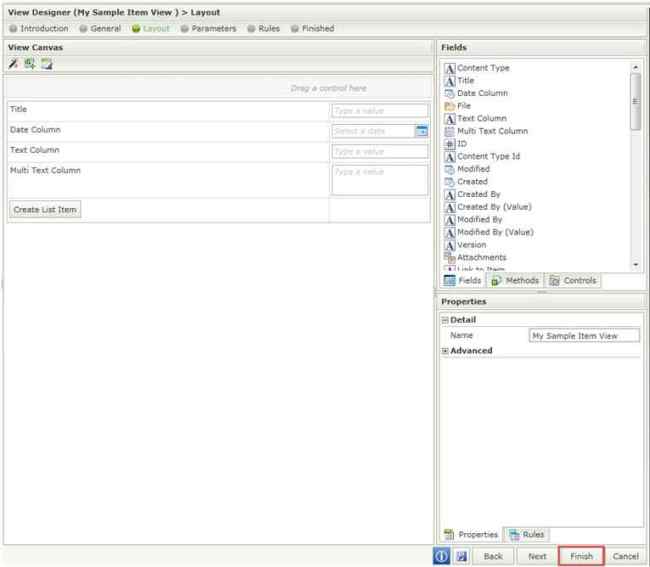This screenshot has height=567, width=650.
Task: Click the Multi Text Column label on canvas
Action: (x=45, y=170)
